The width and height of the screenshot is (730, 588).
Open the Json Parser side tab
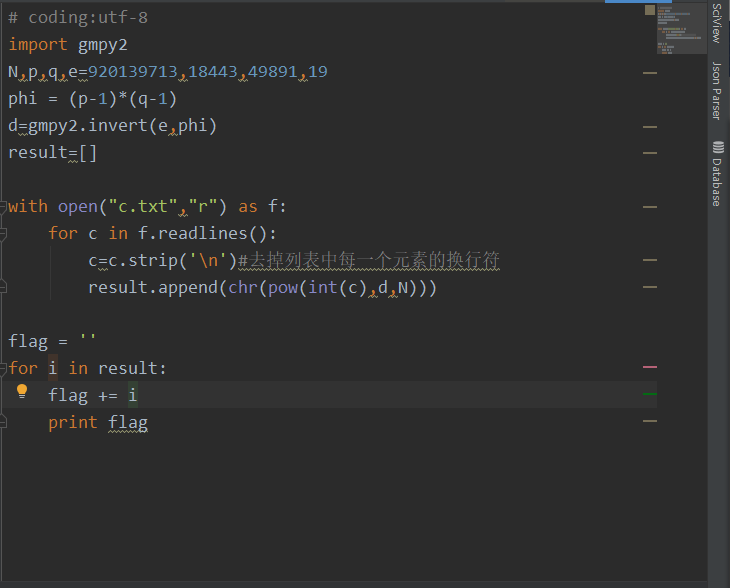point(717,91)
